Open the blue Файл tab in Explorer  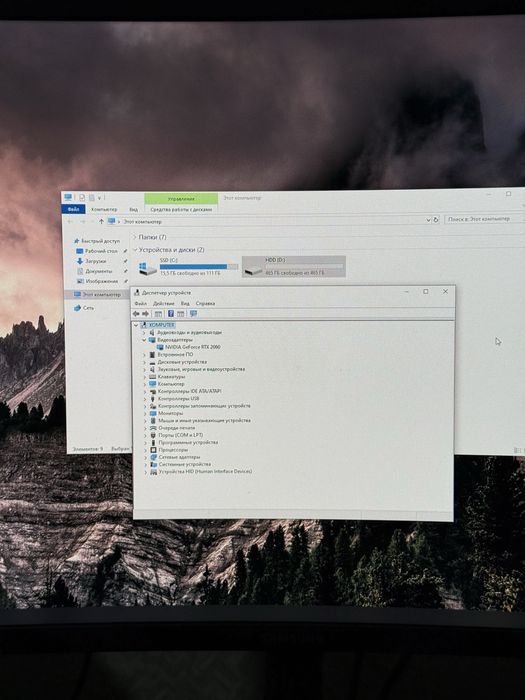74,209
